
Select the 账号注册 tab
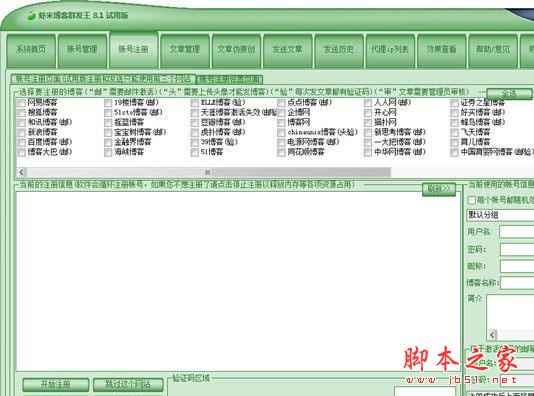[x=134, y=49]
